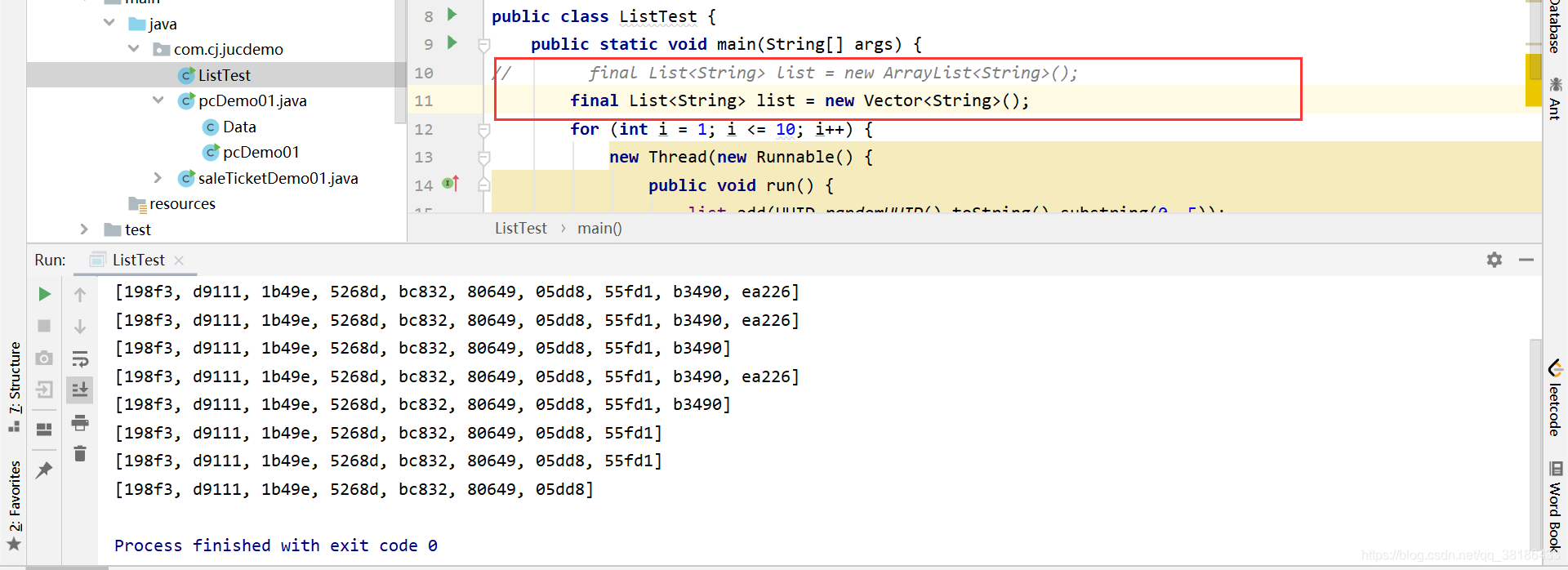Screen dimensions: 1568x570
Task: Expand saleTicketDemo01.java node
Action: coord(158,178)
